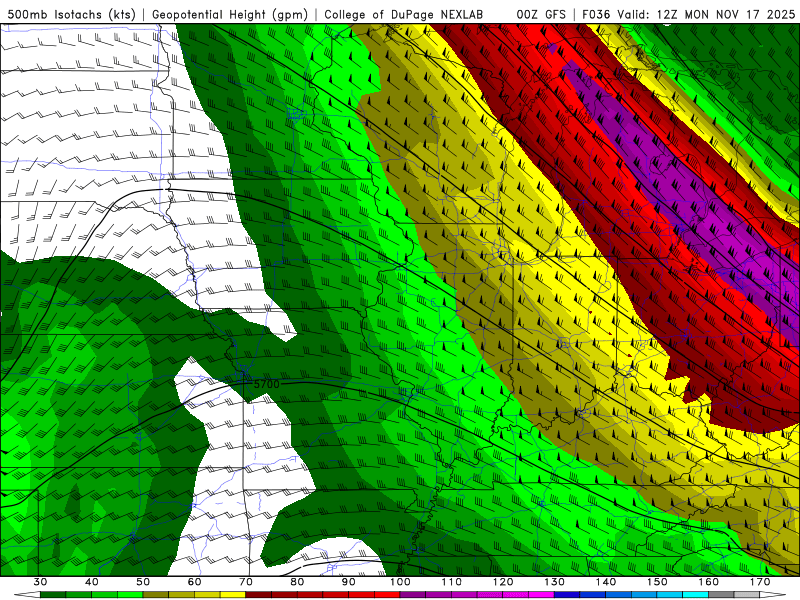This screenshot has width=800, height=600.
Task: Click the cyan swatch left of 160
Action: click(696, 596)
